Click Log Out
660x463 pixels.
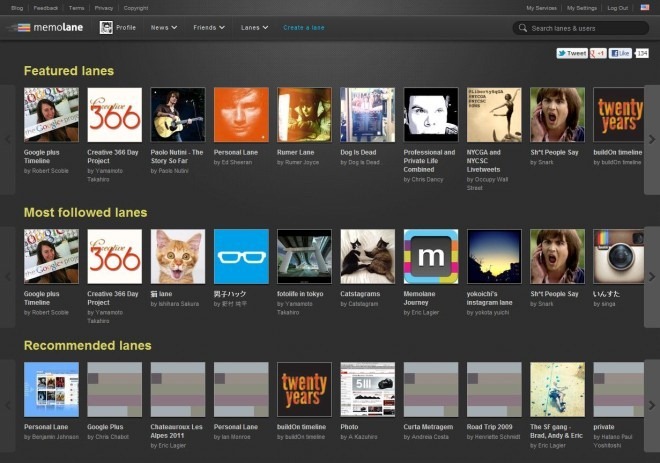coord(617,8)
